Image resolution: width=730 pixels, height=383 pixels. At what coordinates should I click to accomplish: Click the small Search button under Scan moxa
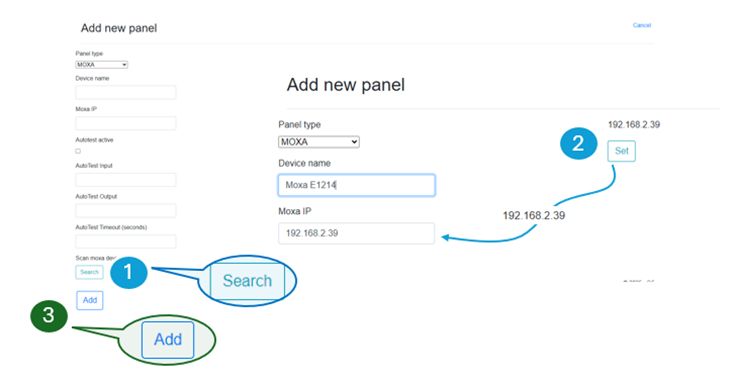point(89,272)
